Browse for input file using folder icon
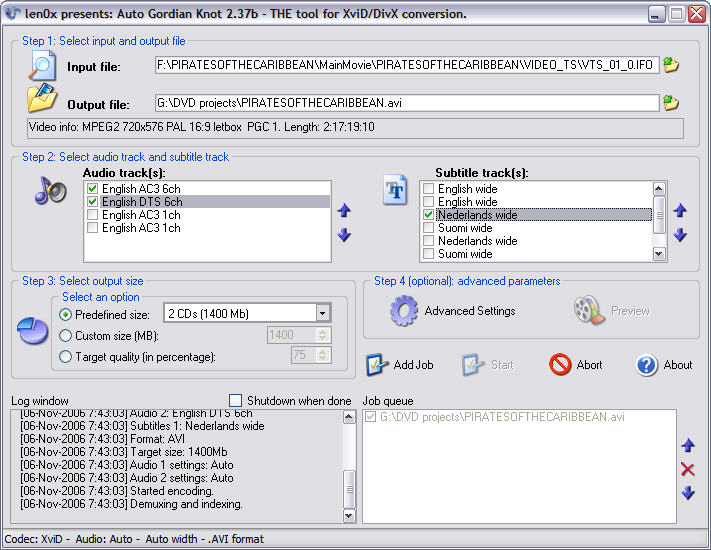 (671, 65)
